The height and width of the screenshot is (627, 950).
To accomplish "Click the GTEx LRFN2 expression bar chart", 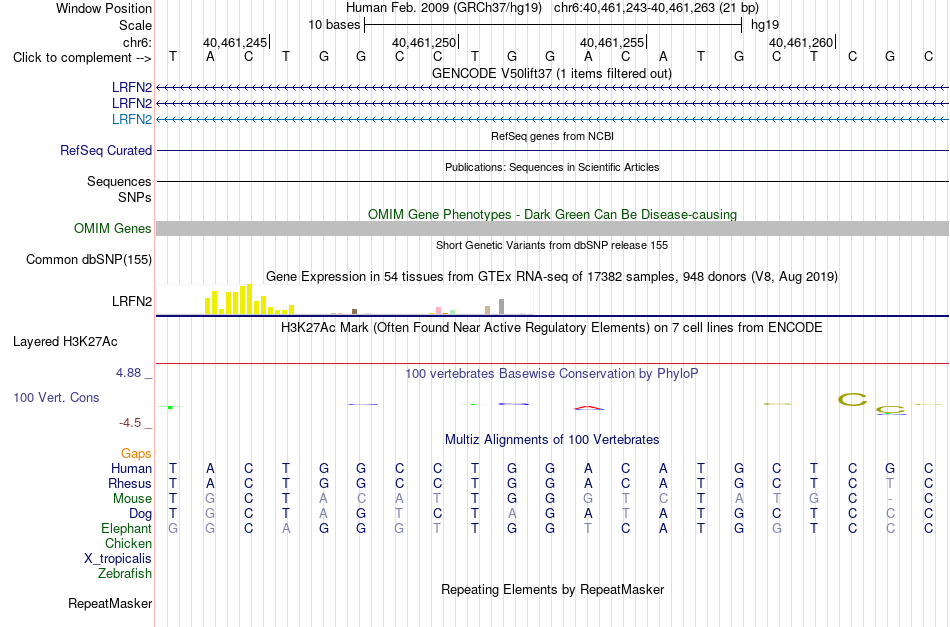I will [x=345, y=299].
